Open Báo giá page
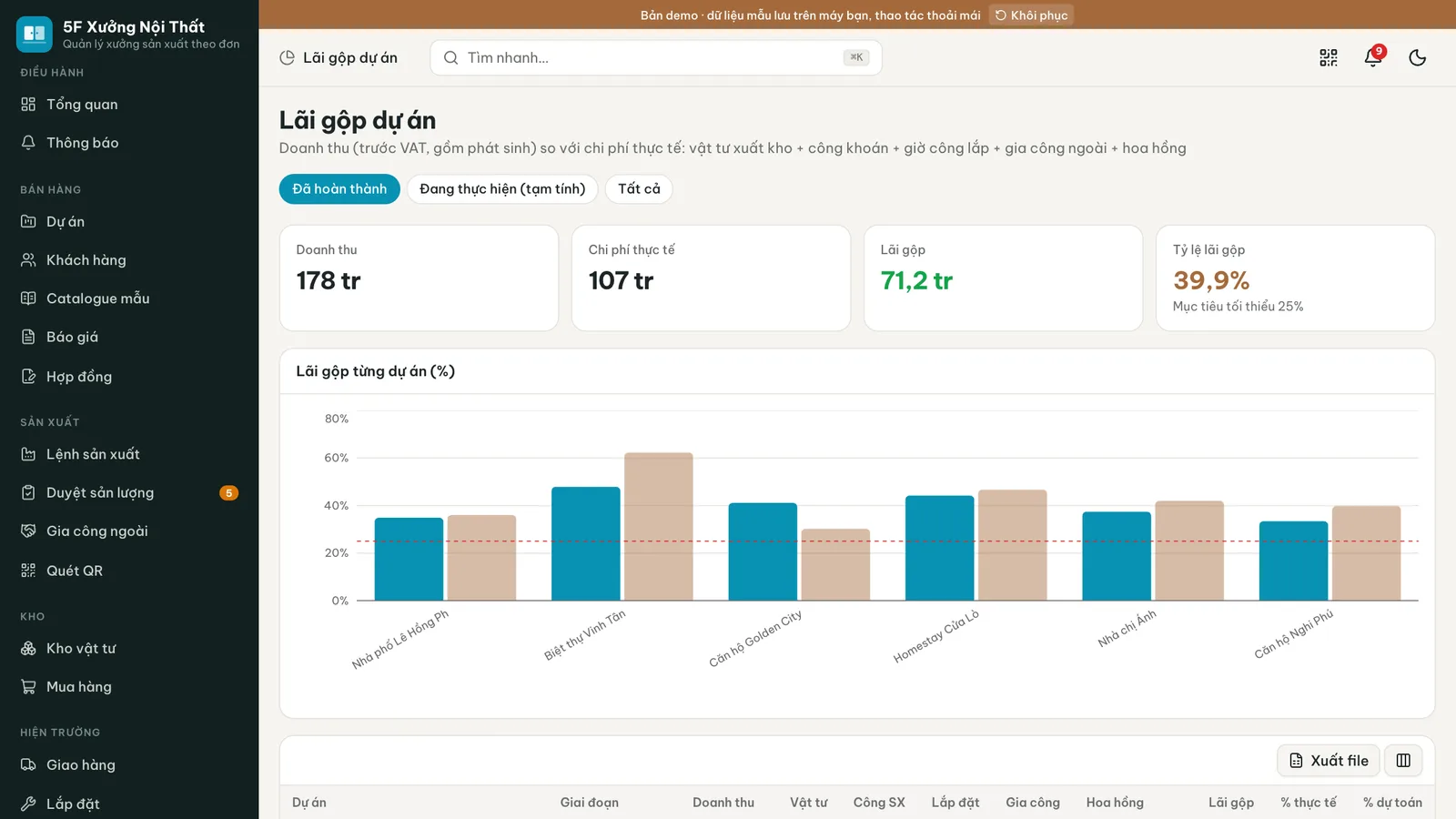Image resolution: width=1456 pixels, height=819 pixels. [129, 337]
